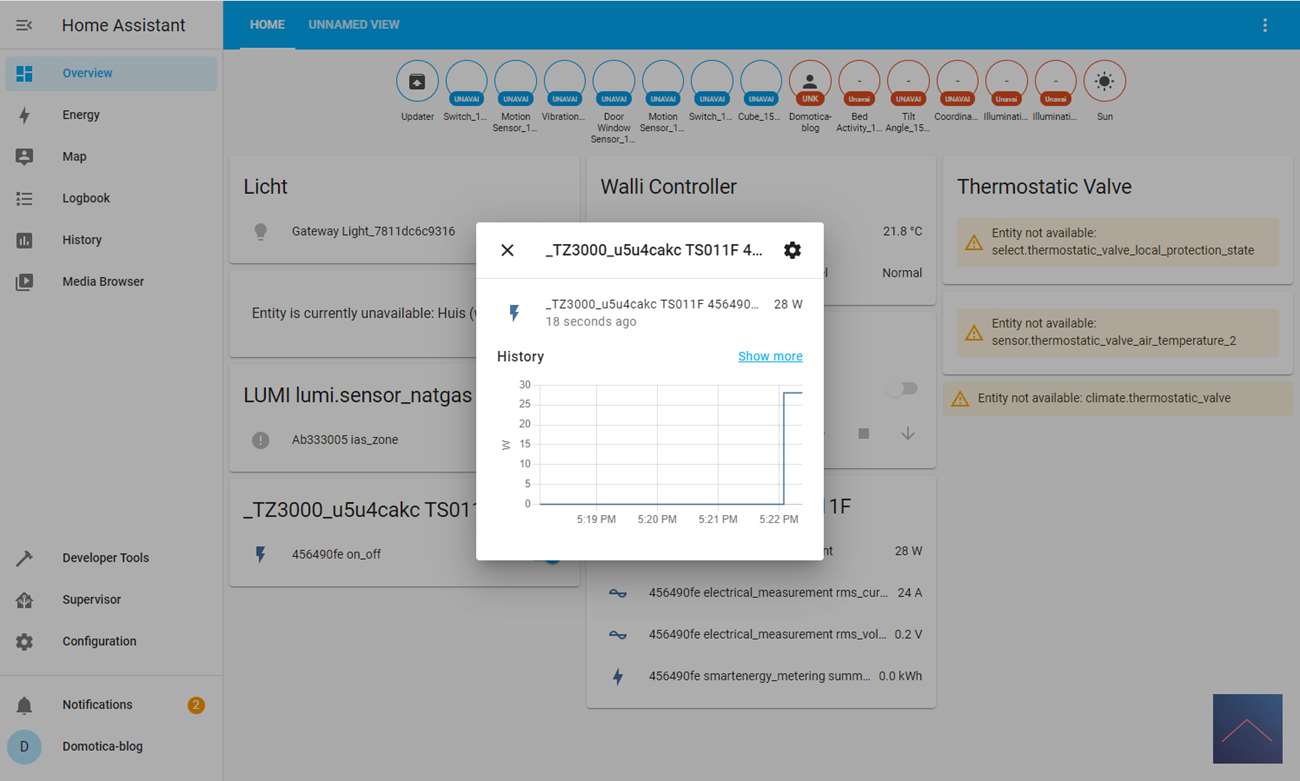The image size is (1300, 781).
Task: Click the Updater badge icon
Action: (417, 82)
